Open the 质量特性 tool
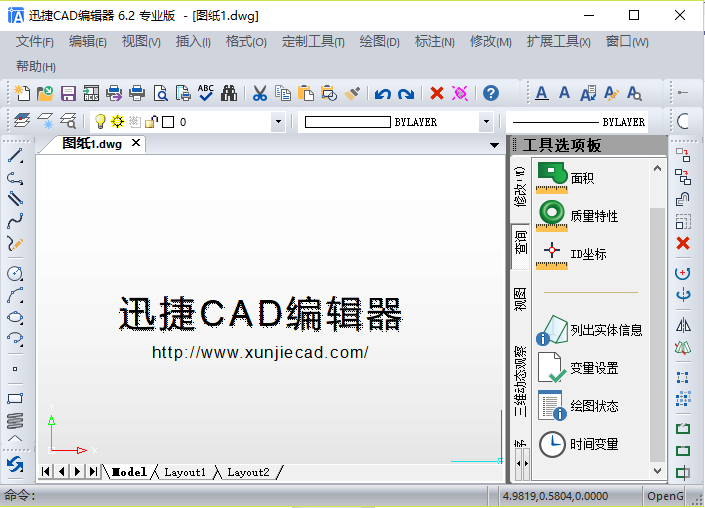Screen dimensions: 705x508 (577, 216)
